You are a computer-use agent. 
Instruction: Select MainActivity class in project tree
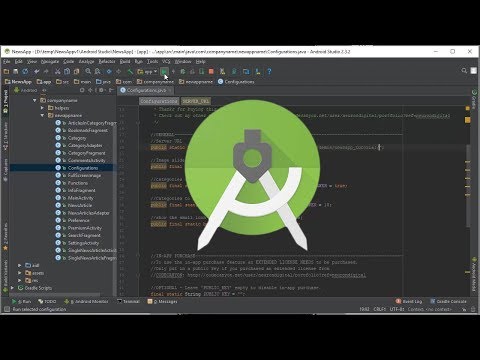coord(81,198)
